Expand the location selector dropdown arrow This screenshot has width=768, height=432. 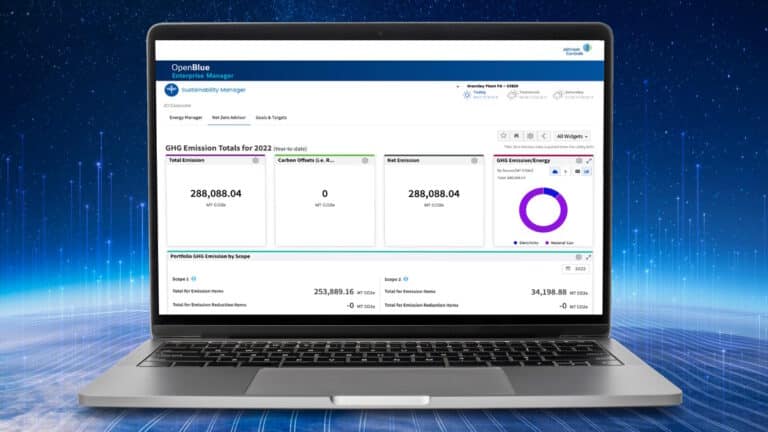(x=458, y=87)
